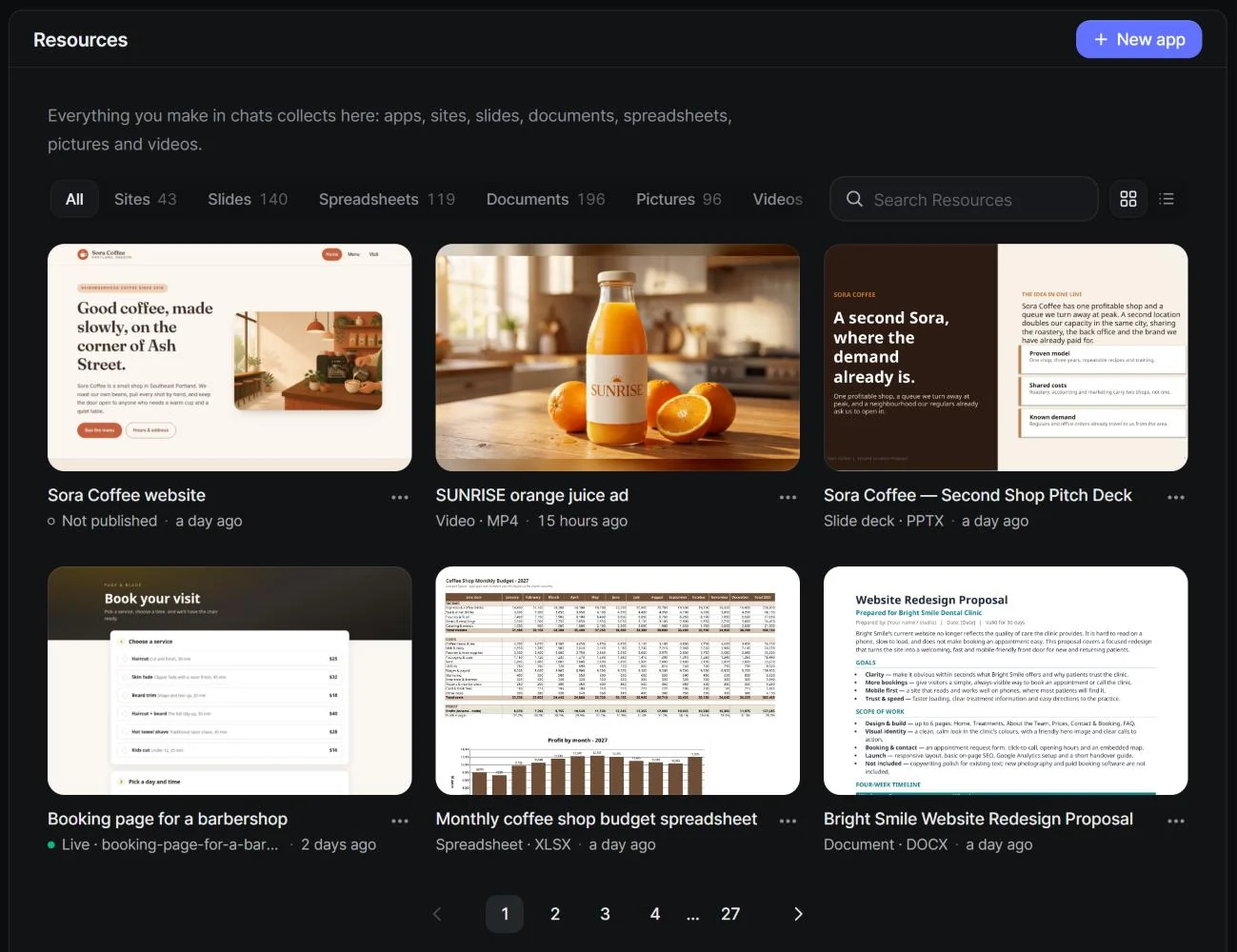Screen dimensions: 1237x952
Task: Go to page 3
Action: (605, 914)
